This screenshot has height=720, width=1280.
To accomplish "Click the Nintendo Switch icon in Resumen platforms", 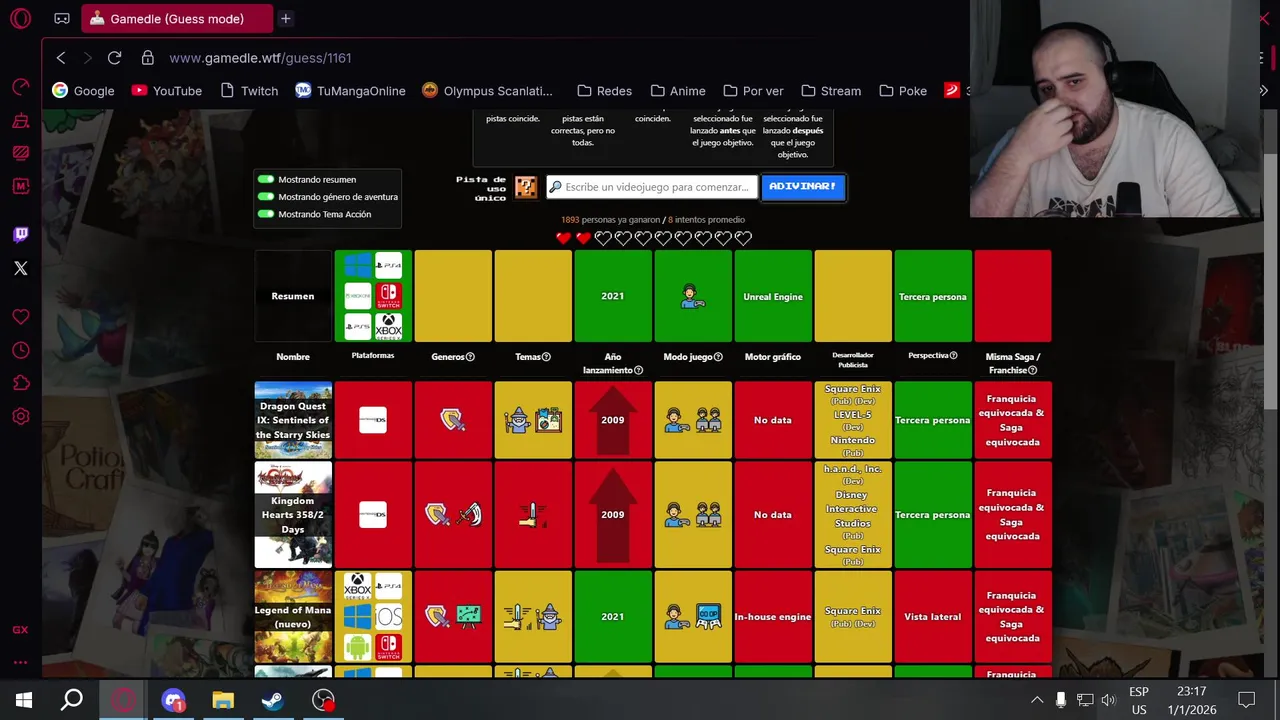I will pos(388,296).
